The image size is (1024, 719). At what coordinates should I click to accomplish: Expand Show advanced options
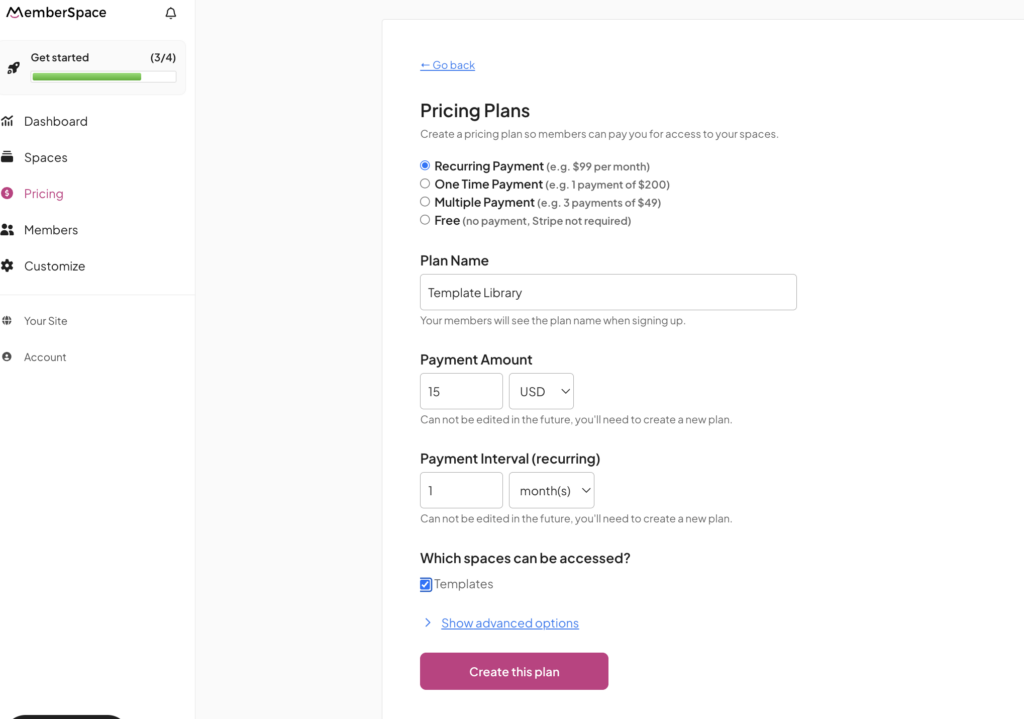[510, 622]
